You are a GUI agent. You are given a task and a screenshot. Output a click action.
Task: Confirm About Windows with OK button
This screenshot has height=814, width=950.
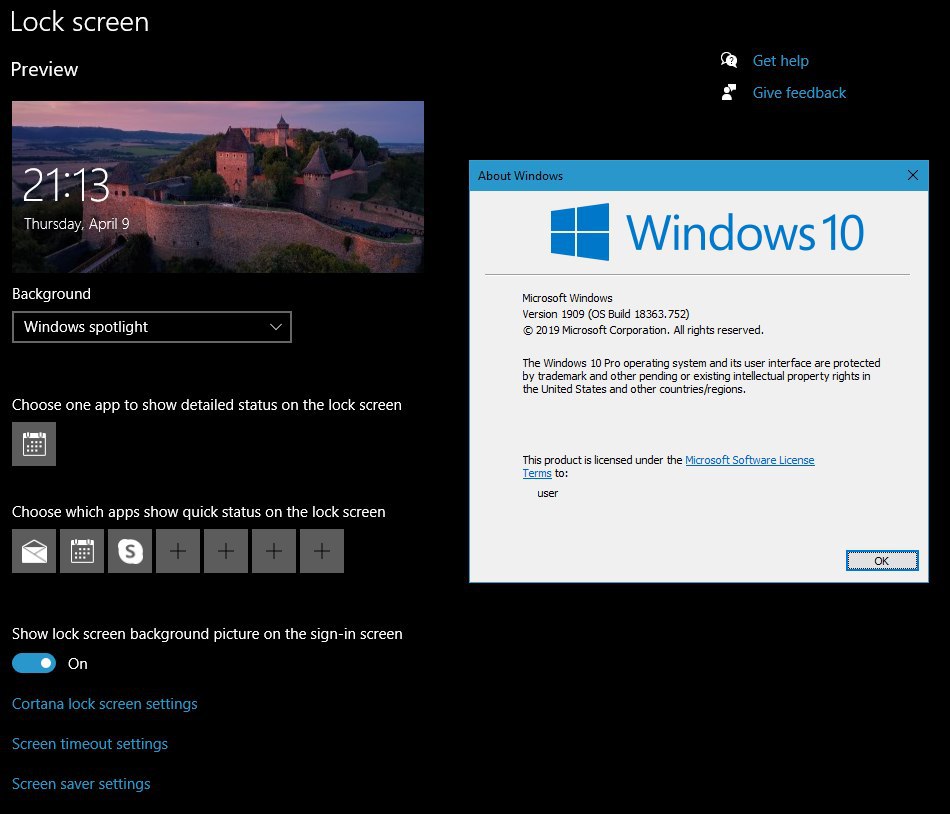(882, 561)
